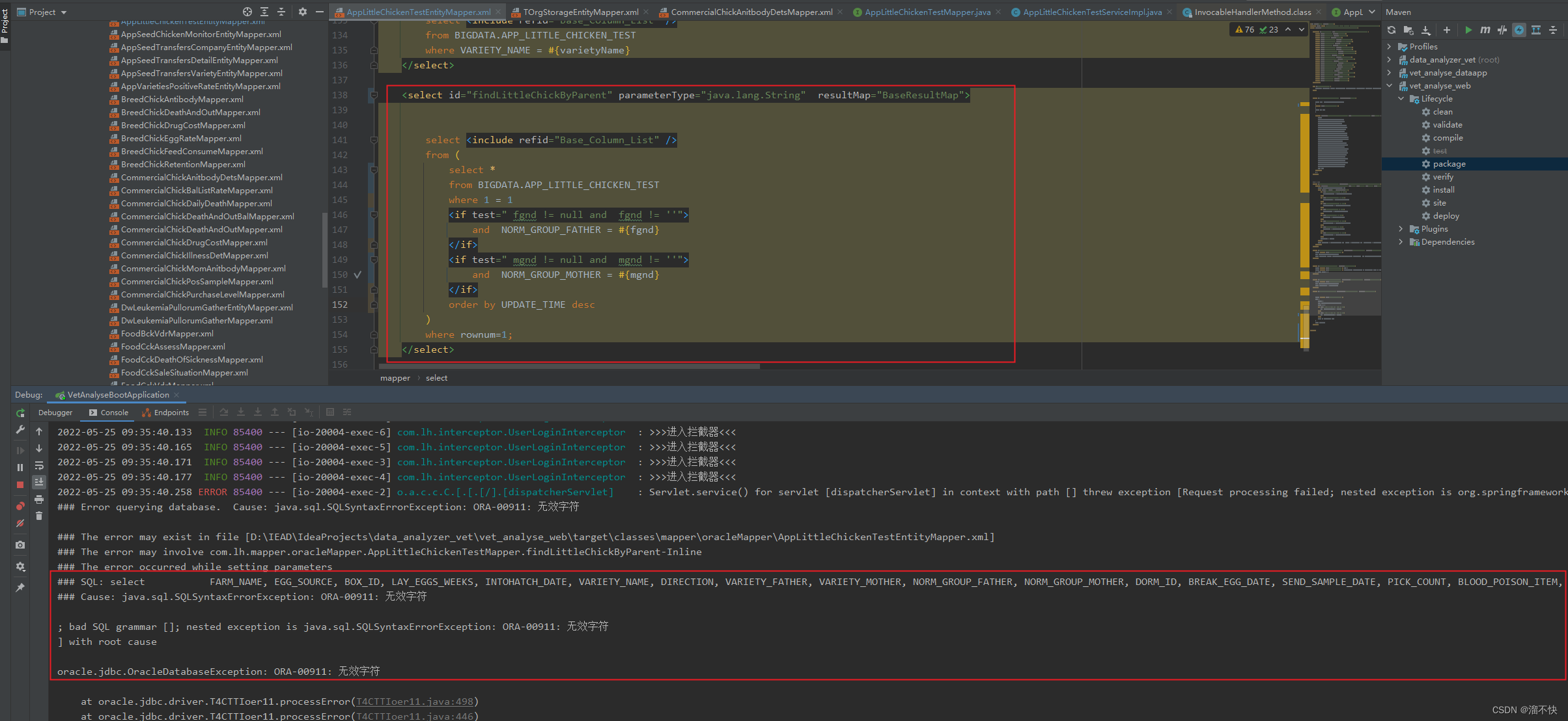Click the Rerun application icon in Debug panel
1568x721 pixels.
click(20, 413)
